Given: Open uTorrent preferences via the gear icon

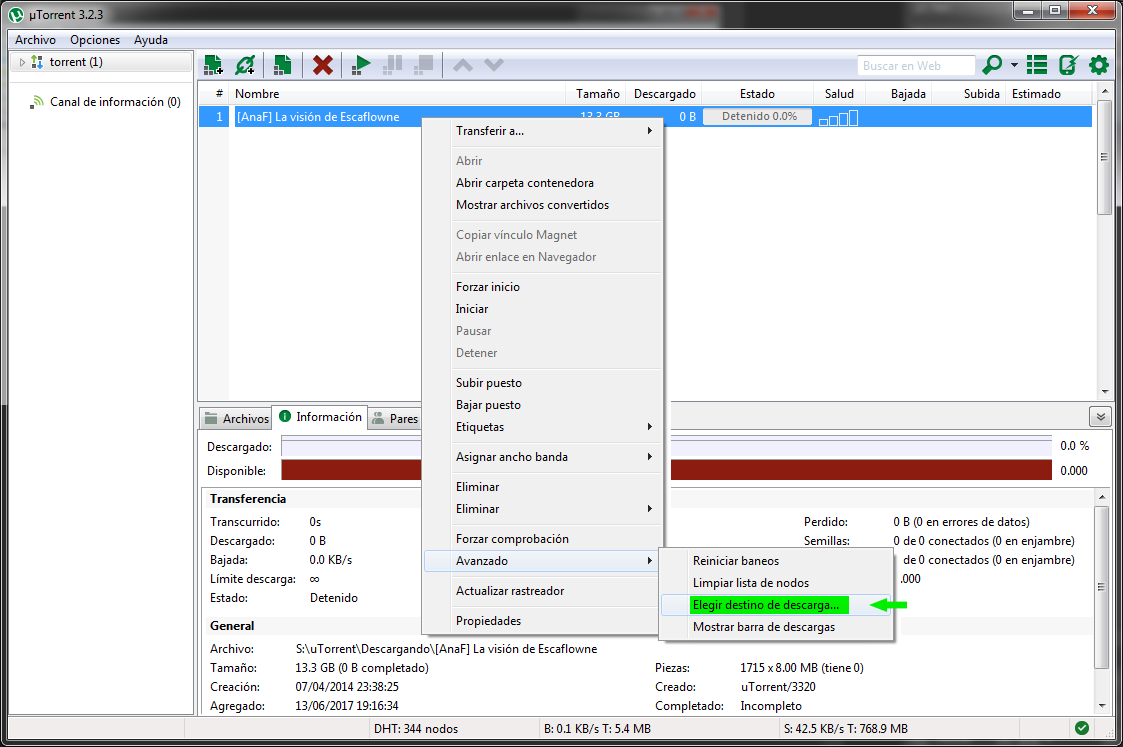Looking at the screenshot, I should (1098, 64).
